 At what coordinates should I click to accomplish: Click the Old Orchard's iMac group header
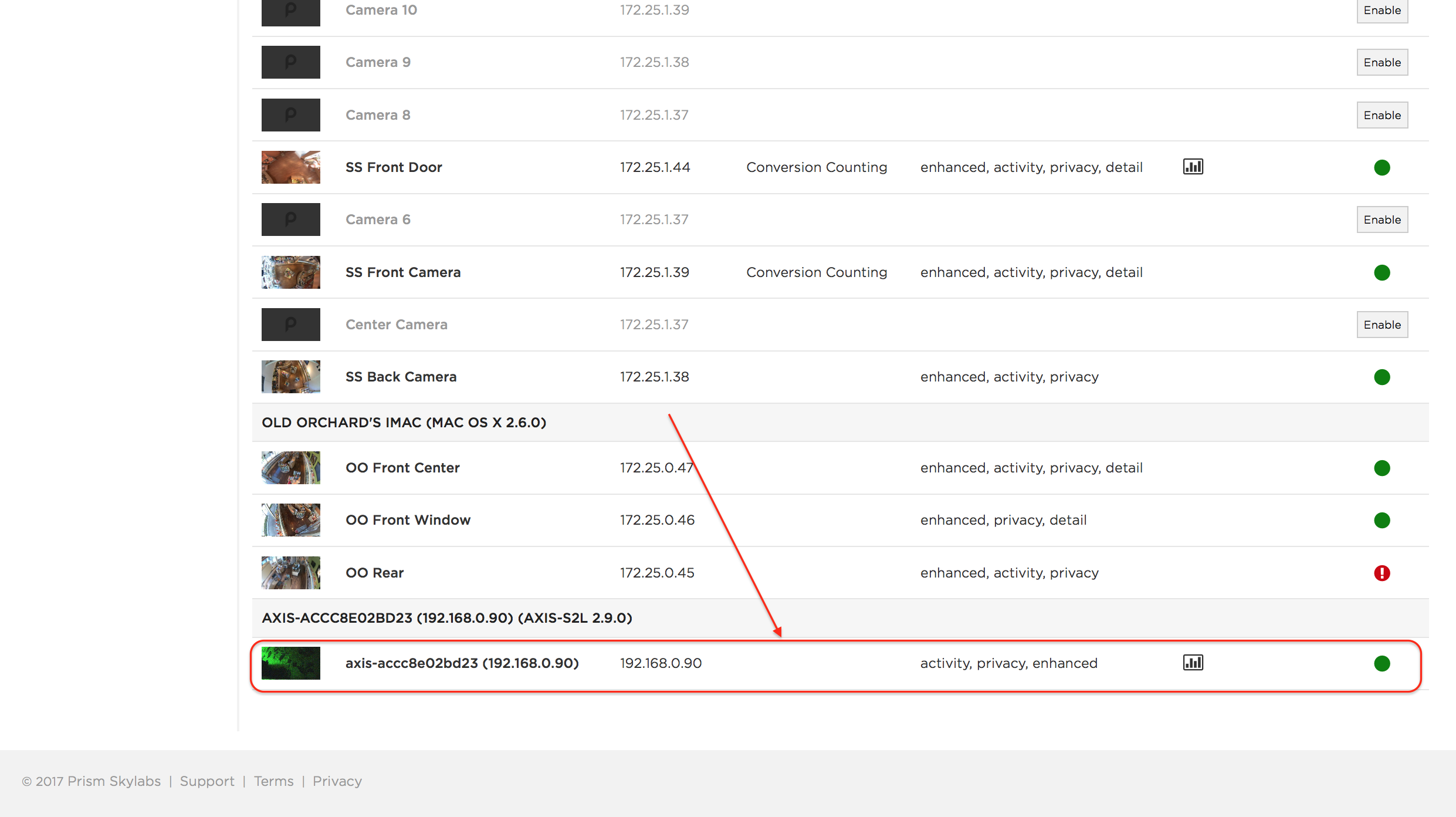pyautogui.click(x=840, y=423)
